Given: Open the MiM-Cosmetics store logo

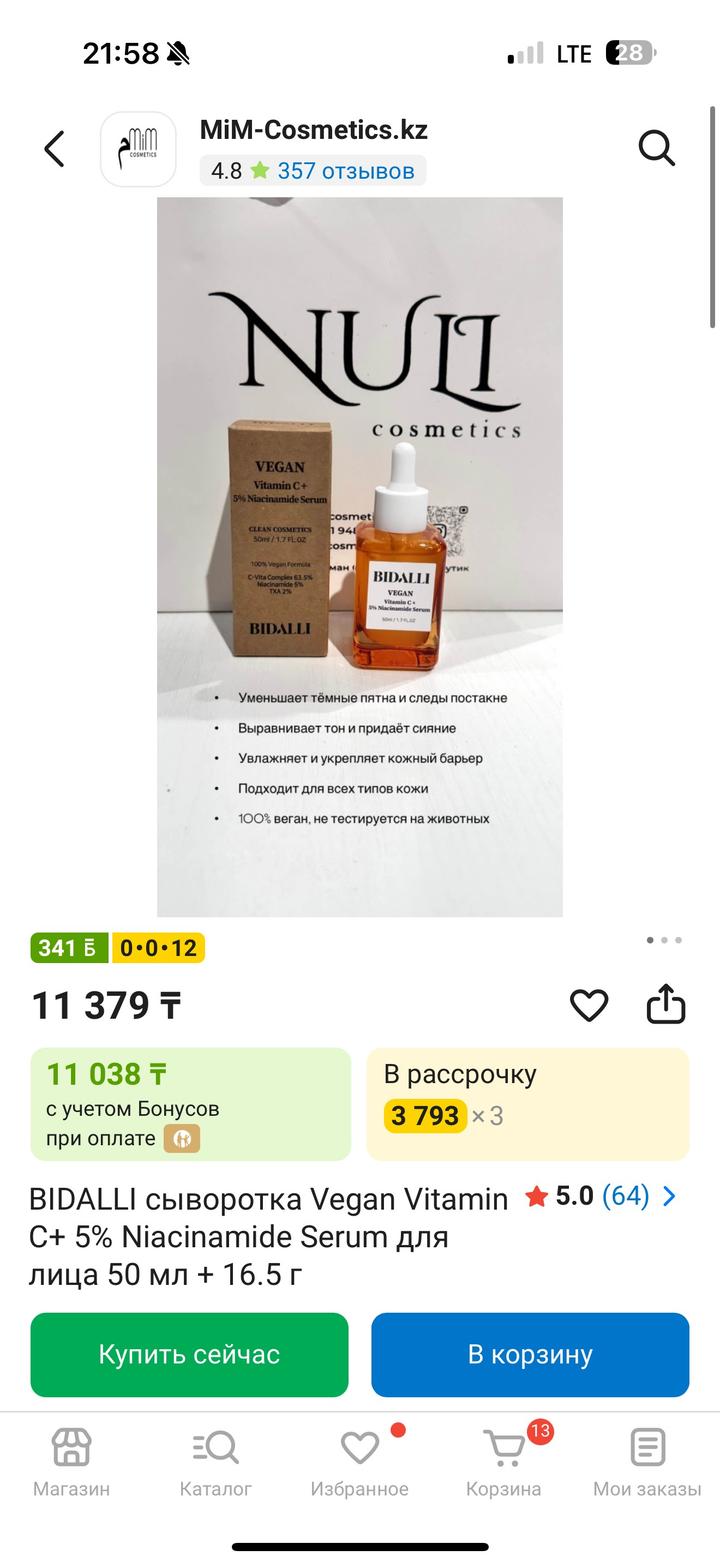Looking at the screenshot, I should 138,149.
